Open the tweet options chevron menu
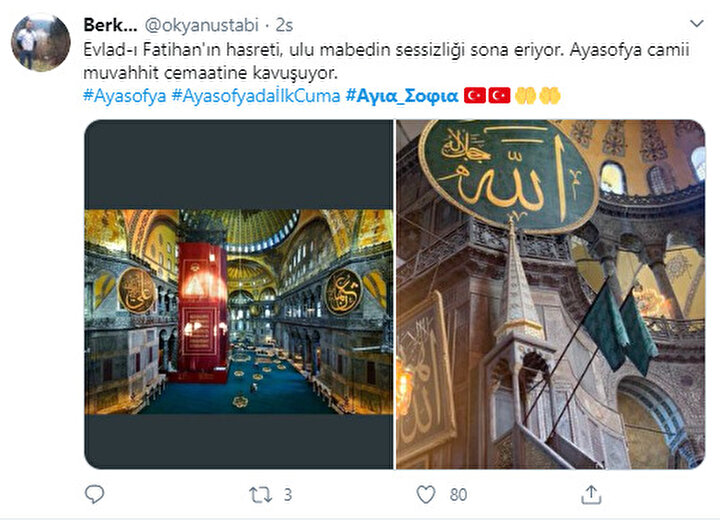Screen dimensions: 720x521 point(697,23)
